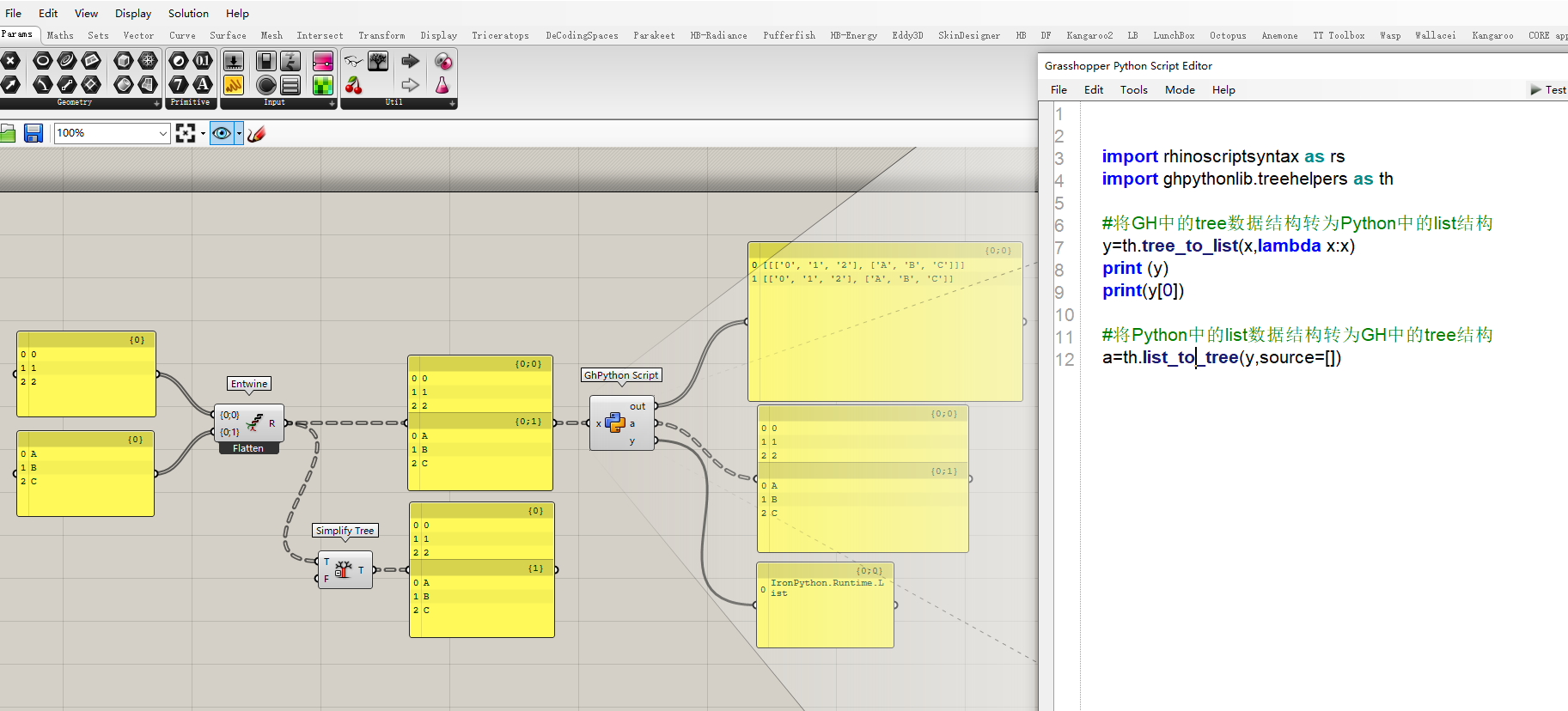Open the Script Editor Mode menu

pyautogui.click(x=1180, y=89)
